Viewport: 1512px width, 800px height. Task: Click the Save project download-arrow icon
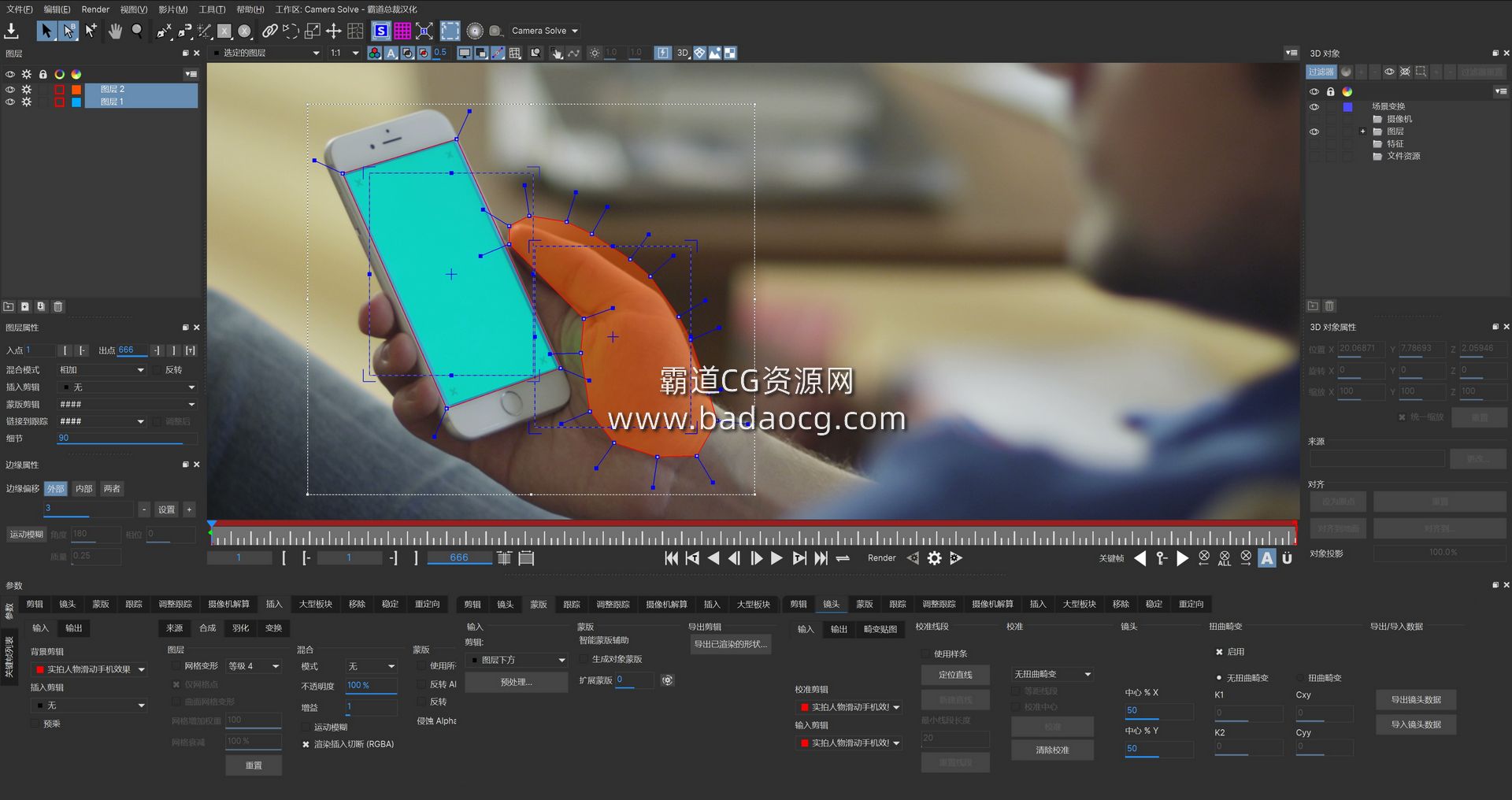click(x=12, y=31)
